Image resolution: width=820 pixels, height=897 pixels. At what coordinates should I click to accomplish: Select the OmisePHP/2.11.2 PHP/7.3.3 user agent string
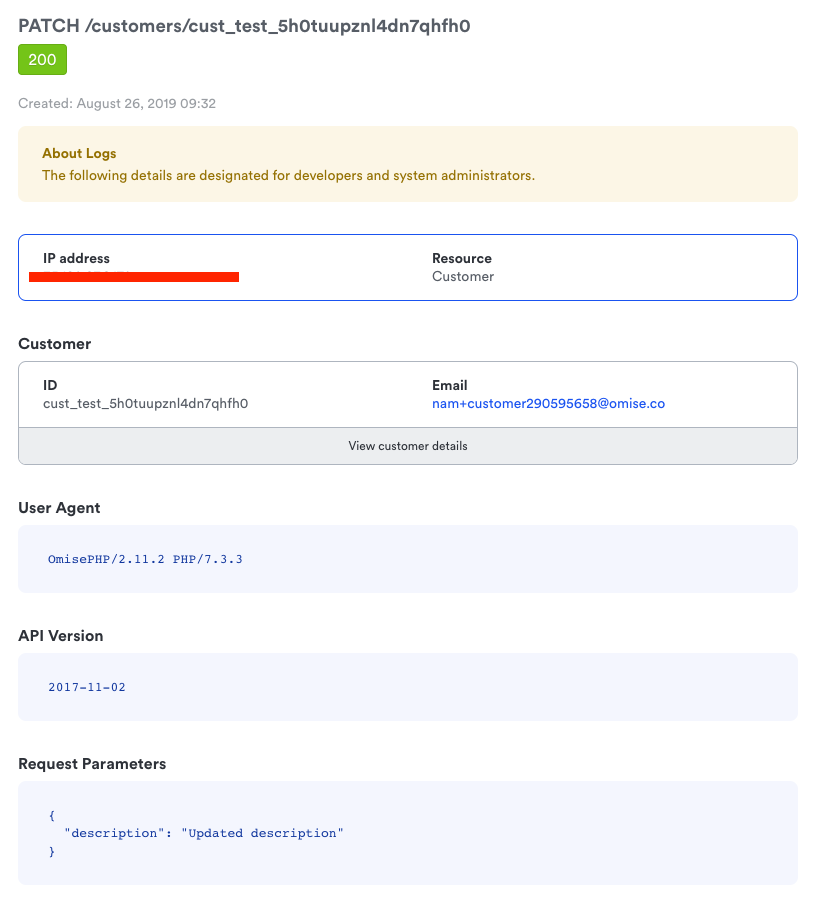[x=145, y=559]
